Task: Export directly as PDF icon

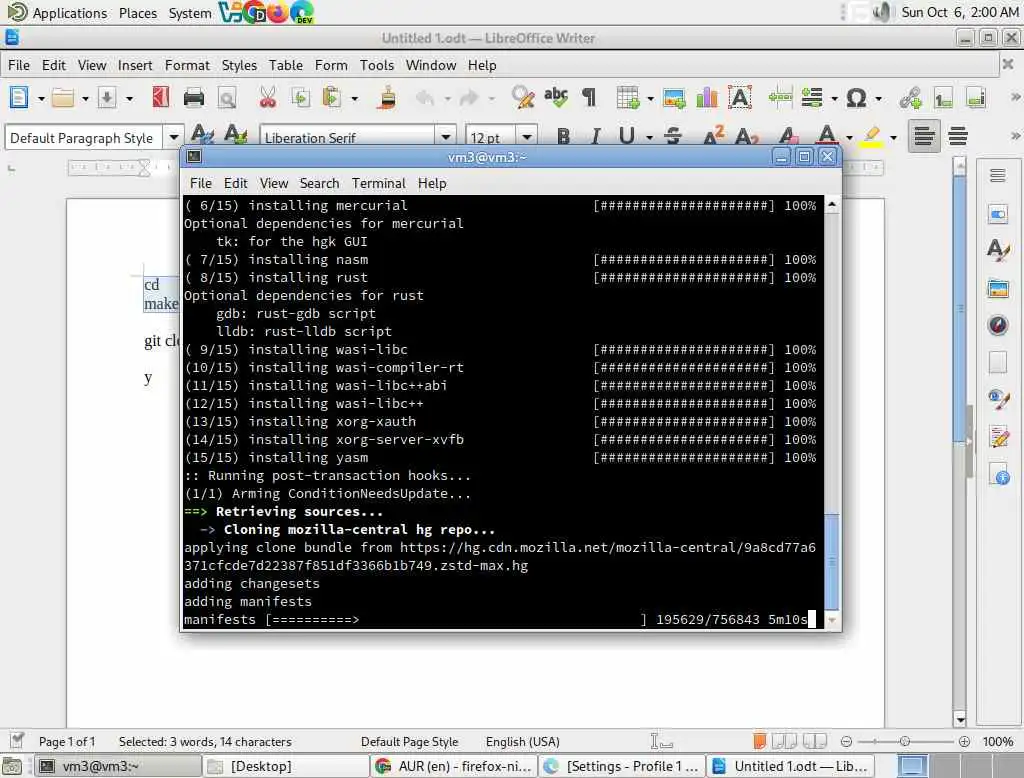Action: [161, 98]
